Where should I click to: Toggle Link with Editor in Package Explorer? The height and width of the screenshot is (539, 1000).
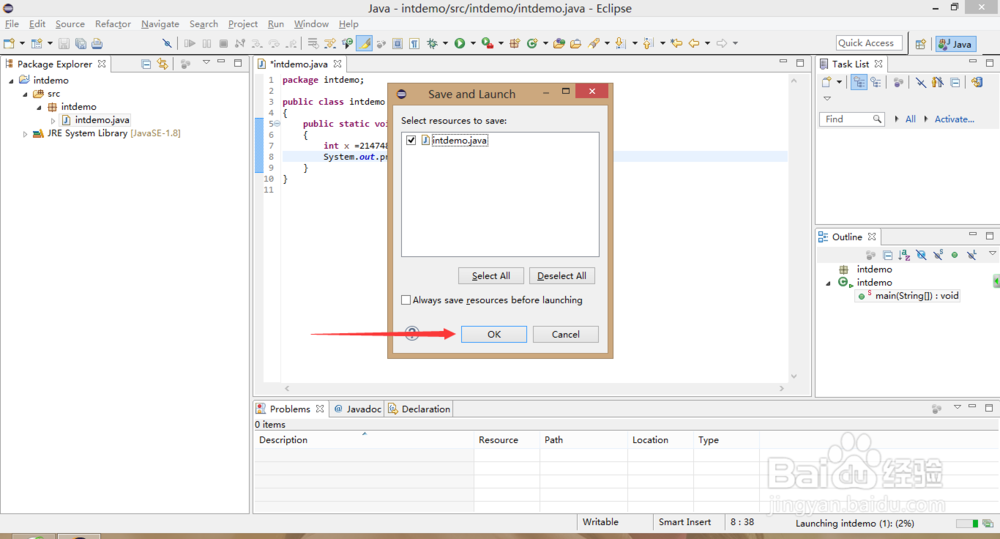point(163,64)
